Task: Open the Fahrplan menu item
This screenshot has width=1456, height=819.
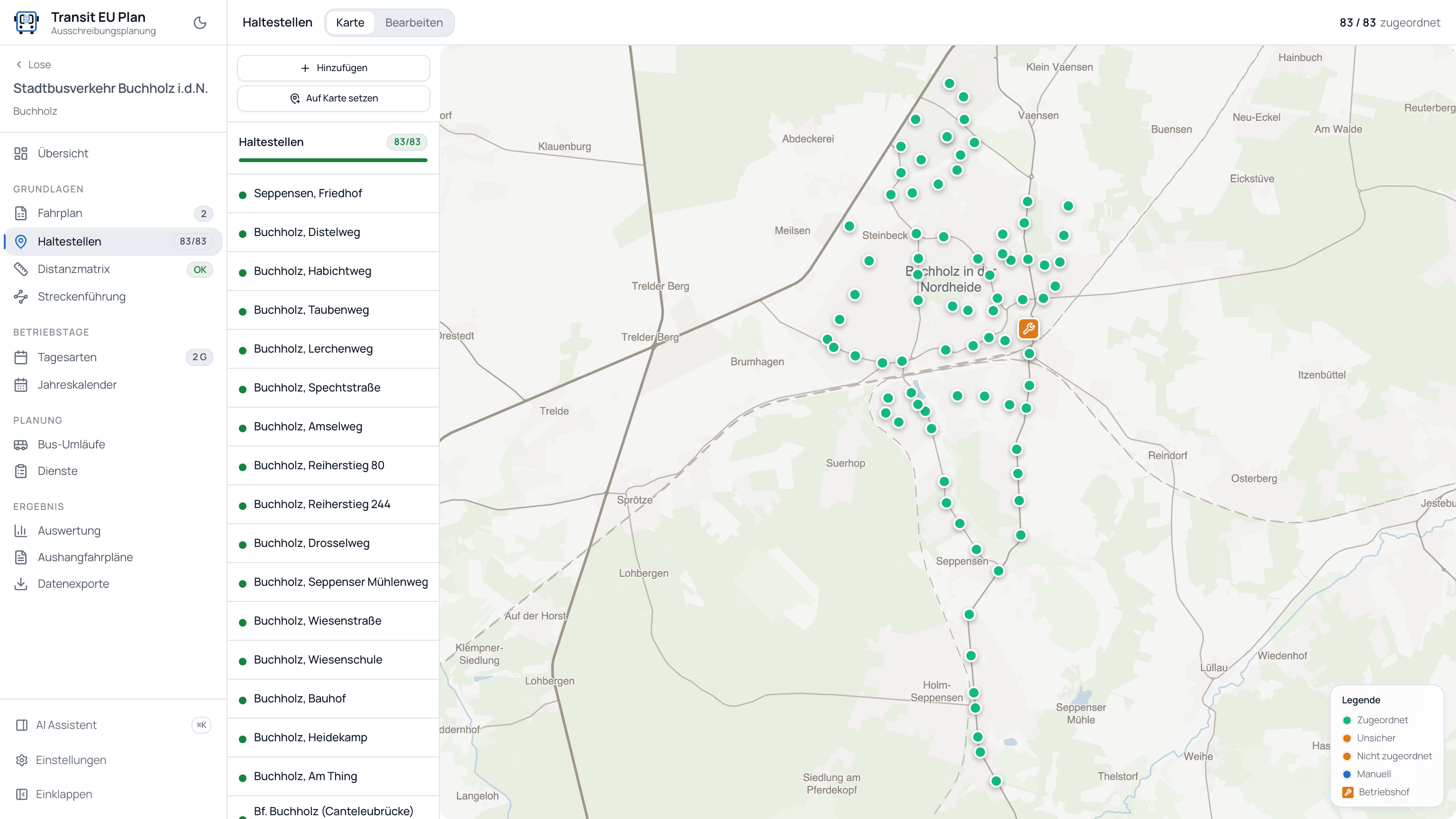Action: 113,213
